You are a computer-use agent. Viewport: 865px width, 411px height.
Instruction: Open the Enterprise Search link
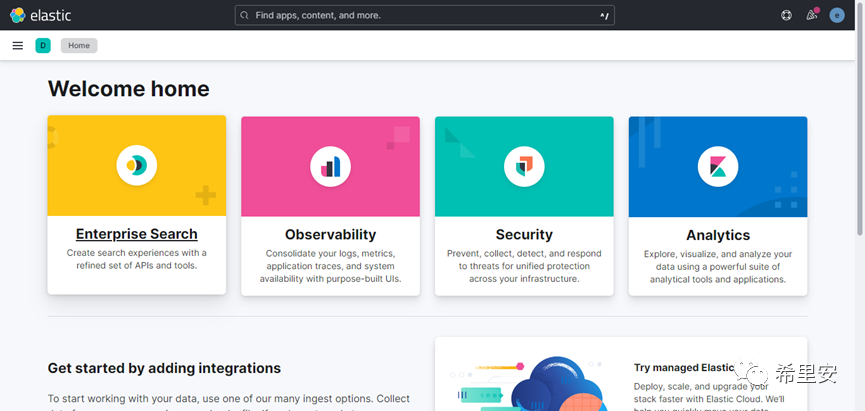coord(137,234)
